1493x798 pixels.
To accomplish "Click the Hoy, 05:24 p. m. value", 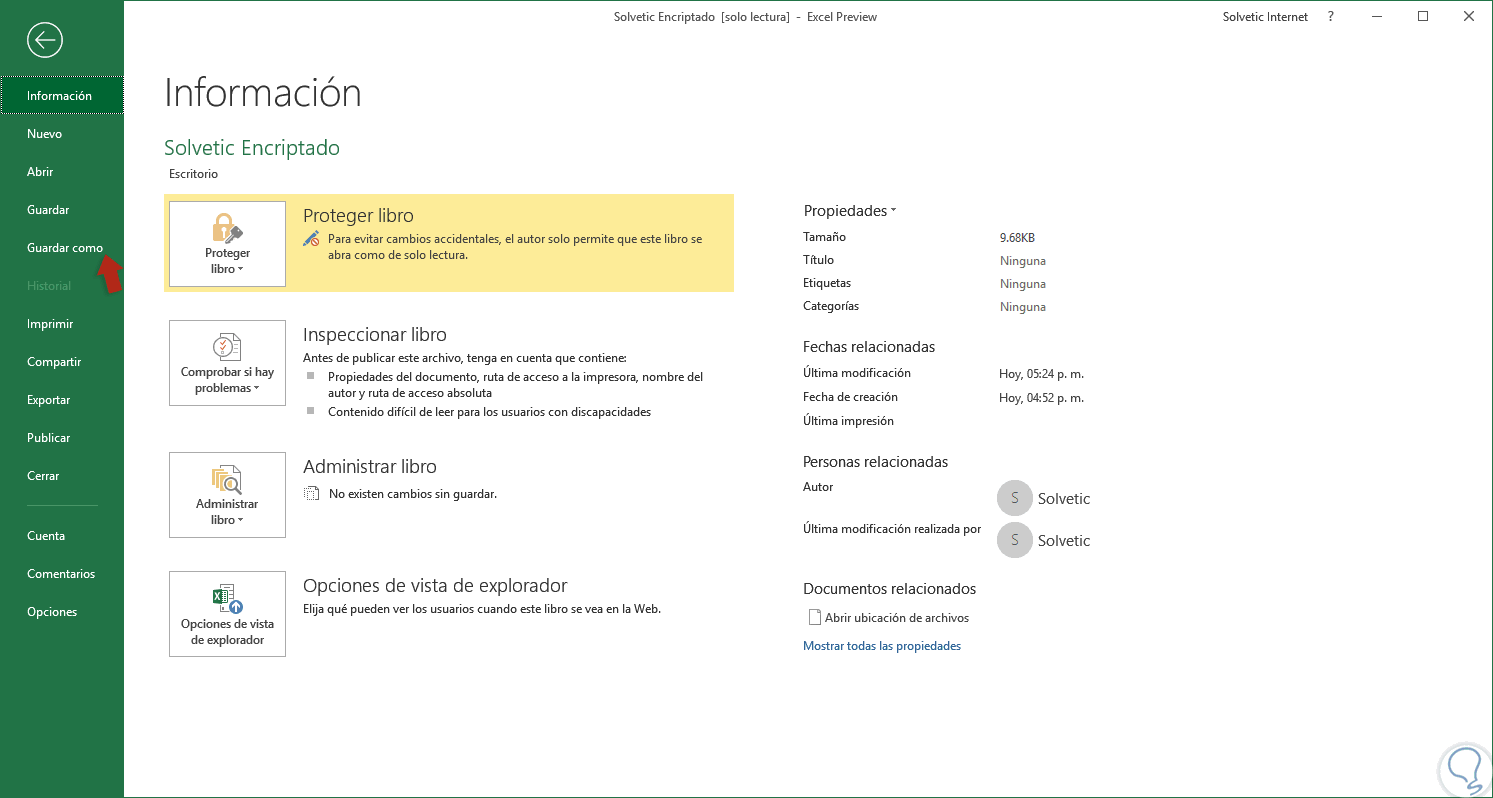I will click(x=1041, y=374).
